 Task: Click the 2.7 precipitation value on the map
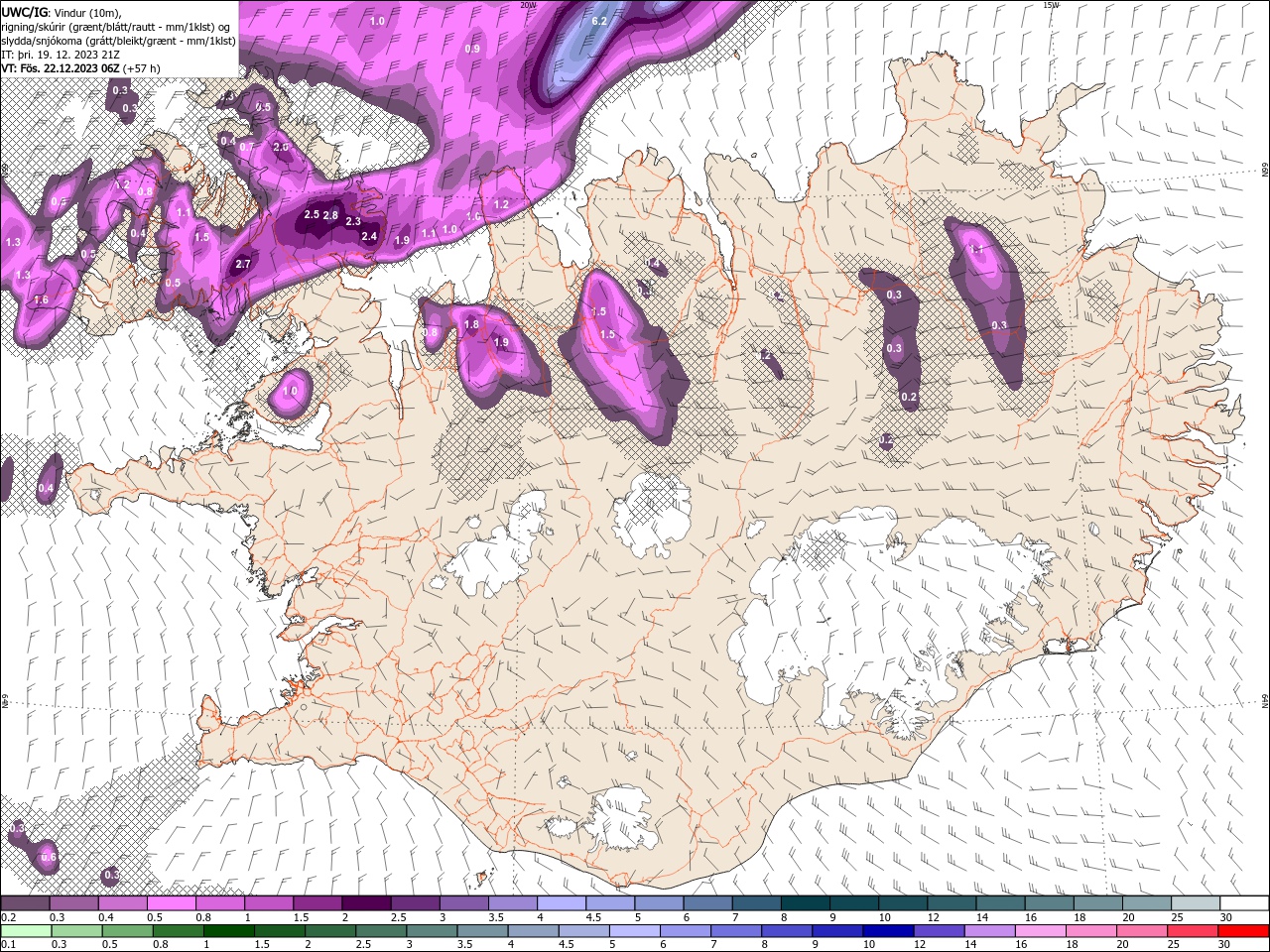pos(243,265)
